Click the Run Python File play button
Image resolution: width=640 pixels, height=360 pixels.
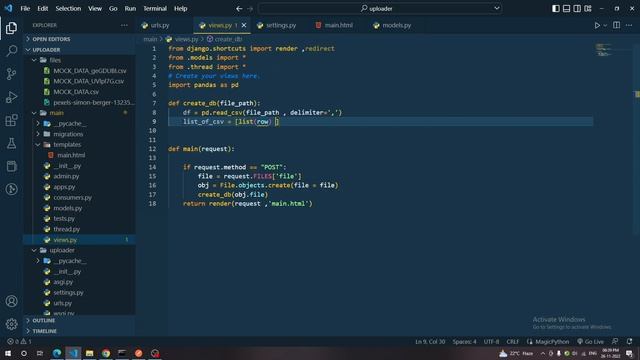(597, 25)
